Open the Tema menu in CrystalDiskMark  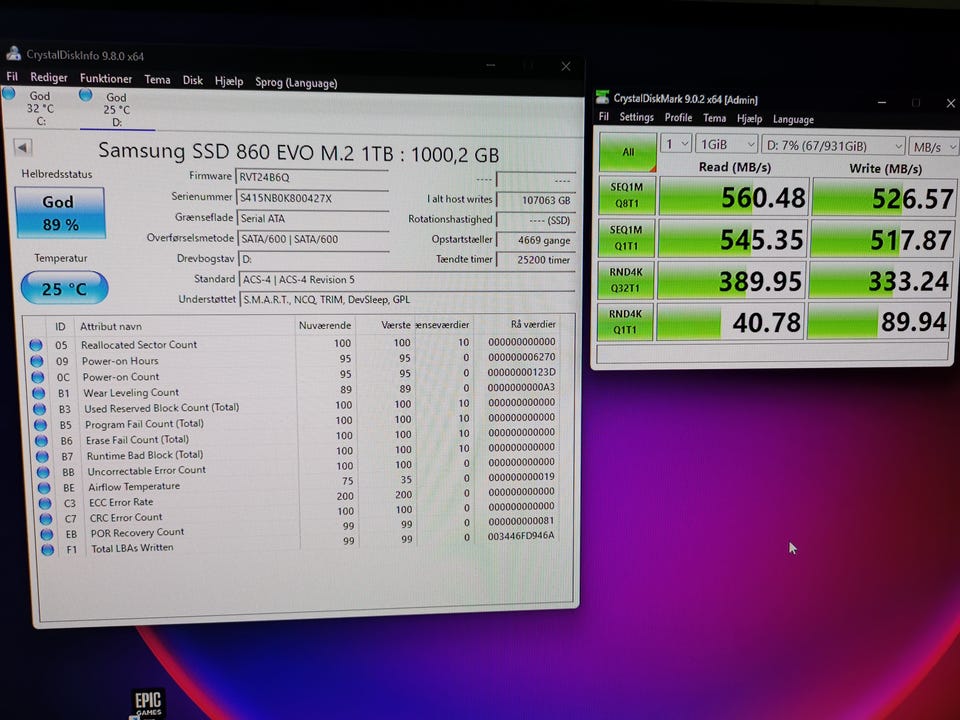(714, 118)
